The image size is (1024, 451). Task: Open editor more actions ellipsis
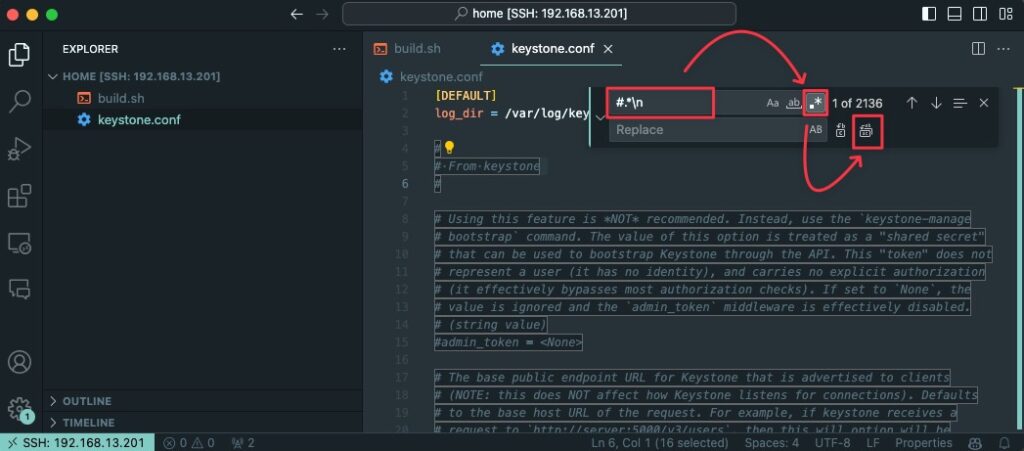(x=1002, y=49)
